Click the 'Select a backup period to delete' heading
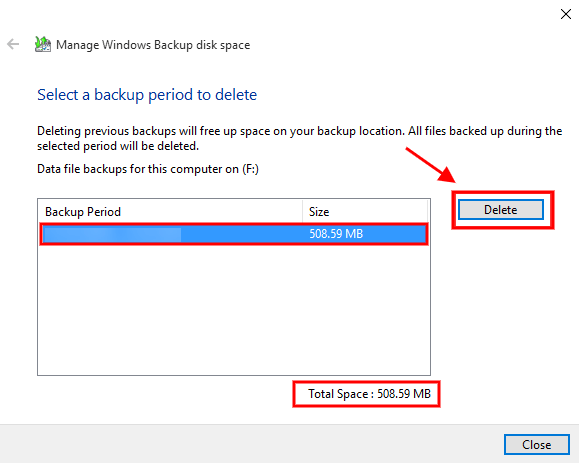The width and height of the screenshot is (579, 463). [147, 95]
